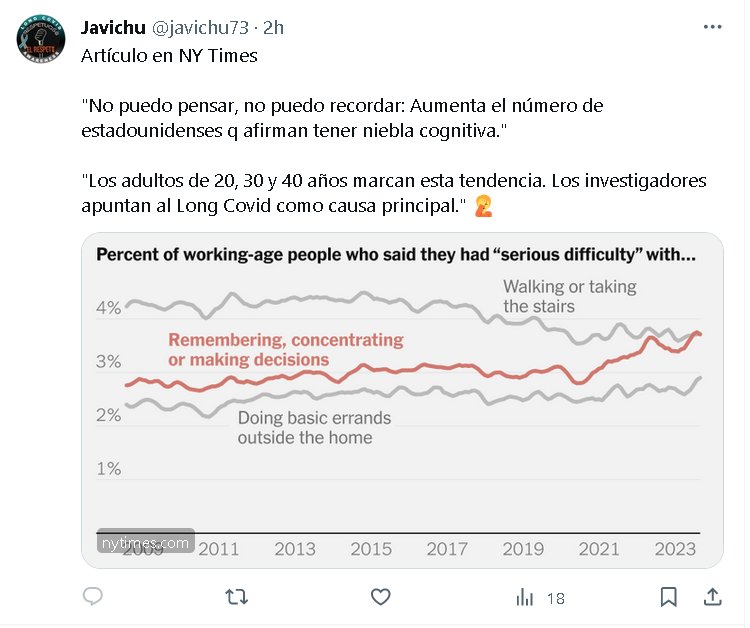Image resolution: width=750 pixels, height=628 pixels.
Task: Click 'Walking or taking the stairs' label
Action: (x=569, y=296)
